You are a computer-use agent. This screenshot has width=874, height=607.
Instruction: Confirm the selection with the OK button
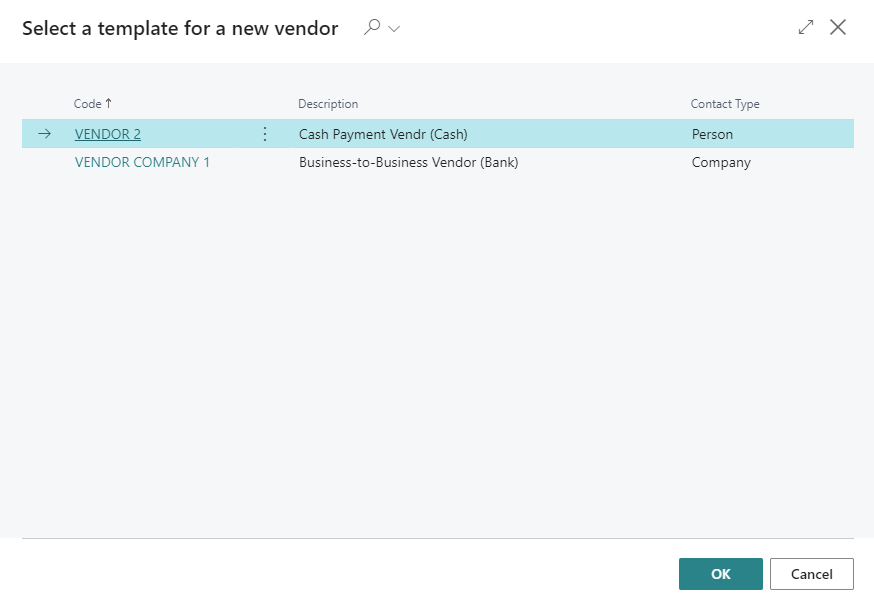click(x=720, y=574)
